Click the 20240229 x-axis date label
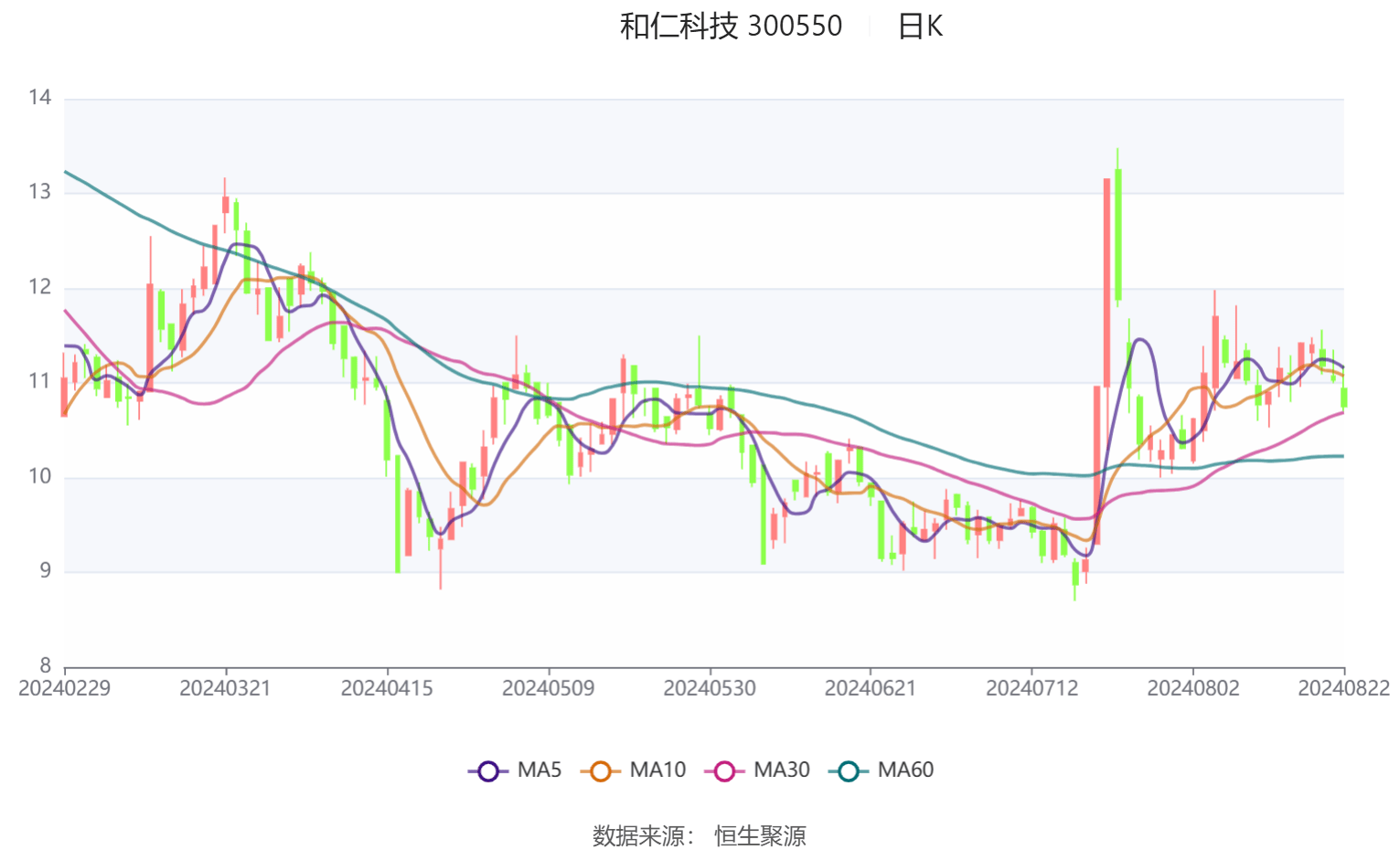Screen dimensions: 1400x850 pyautogui.click(x=64, y=688)
